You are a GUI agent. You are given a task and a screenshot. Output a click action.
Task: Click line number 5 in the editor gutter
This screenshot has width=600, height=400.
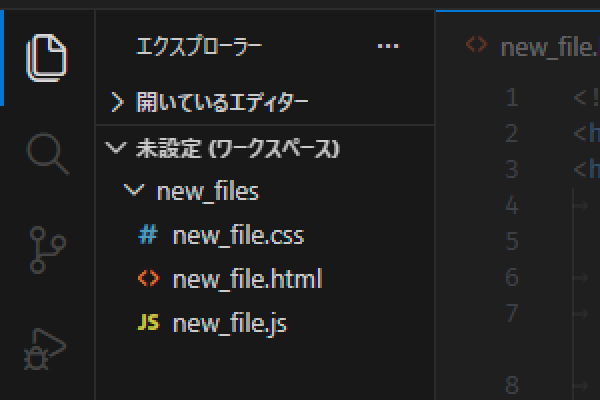tap(512, 241)
